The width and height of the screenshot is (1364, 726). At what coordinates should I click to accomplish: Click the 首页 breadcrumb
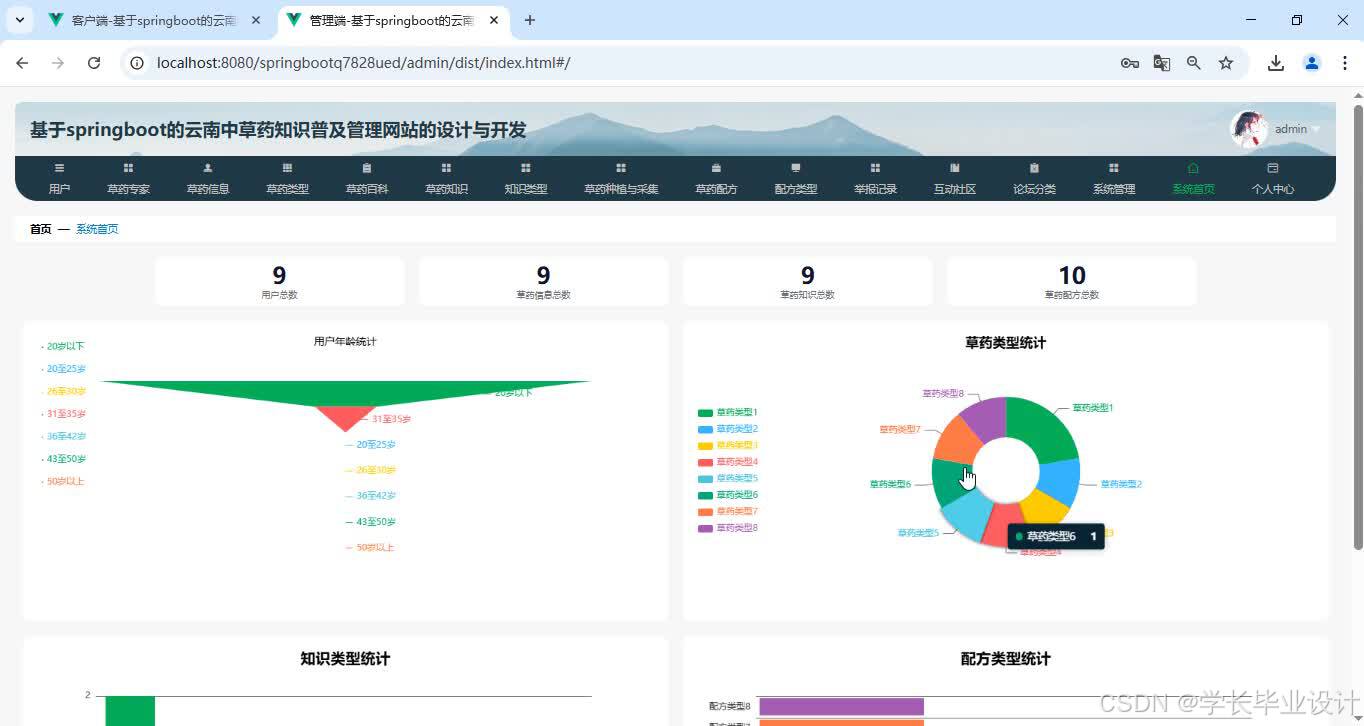point(40,229)
